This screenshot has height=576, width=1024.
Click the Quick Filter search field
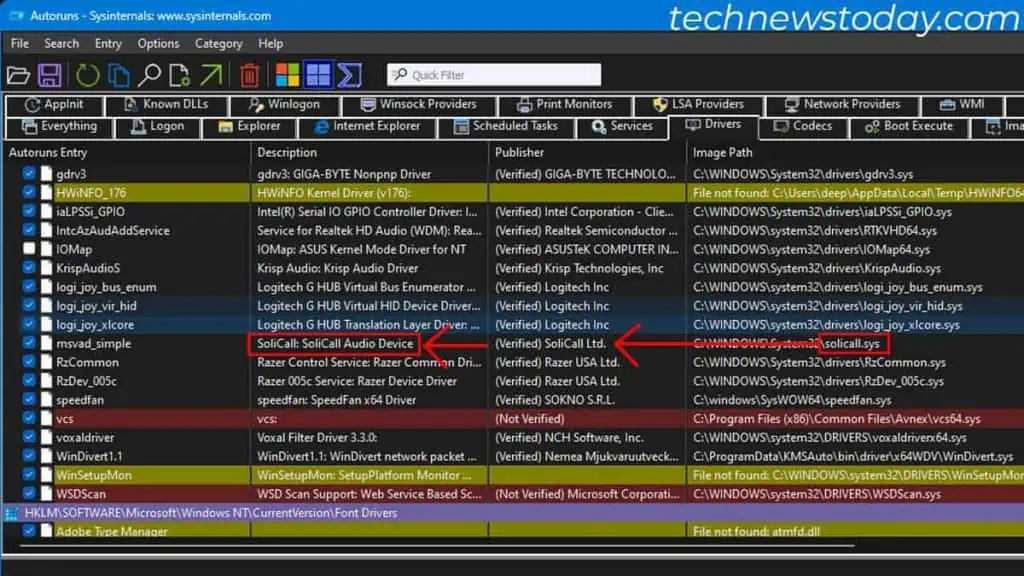[x=495, y=75]
